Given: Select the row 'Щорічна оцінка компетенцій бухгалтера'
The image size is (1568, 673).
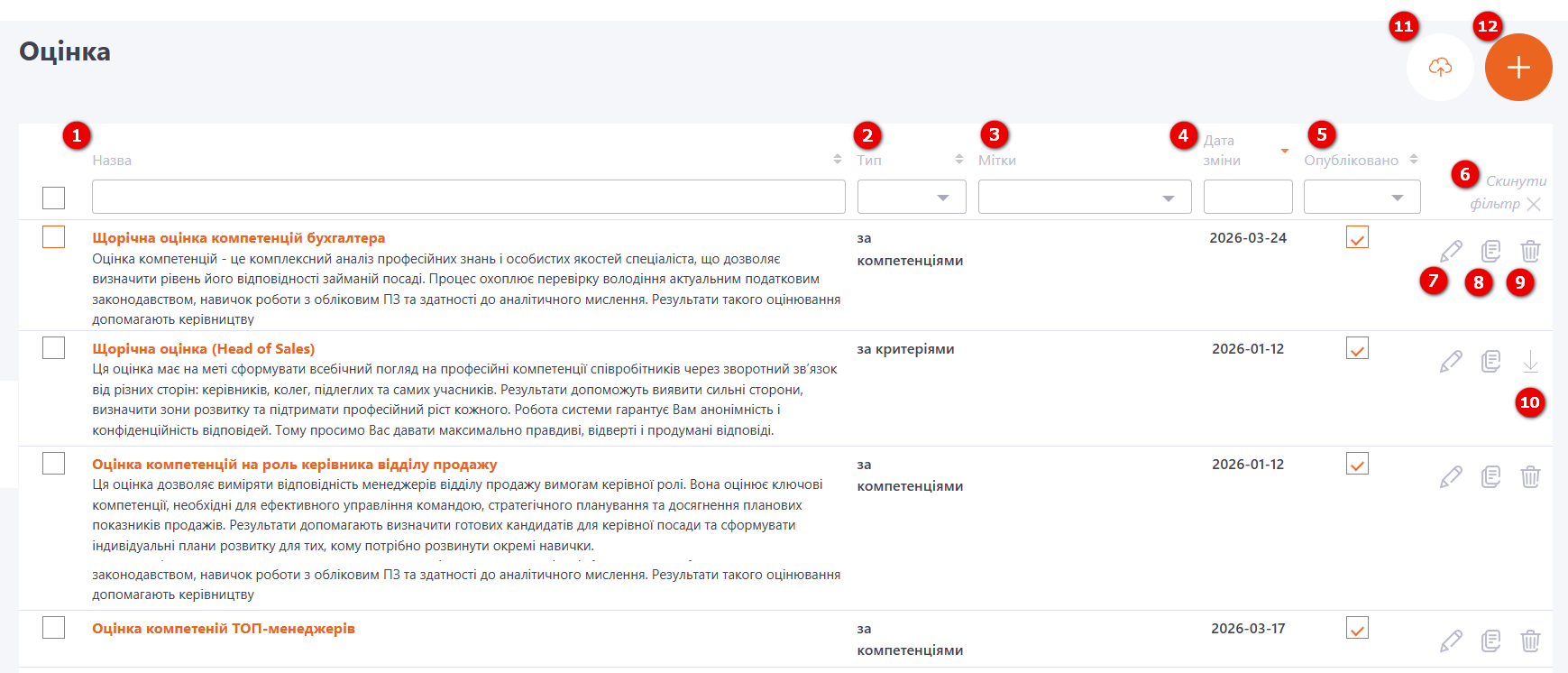Looking at the screenshot, I should (54, 236).
